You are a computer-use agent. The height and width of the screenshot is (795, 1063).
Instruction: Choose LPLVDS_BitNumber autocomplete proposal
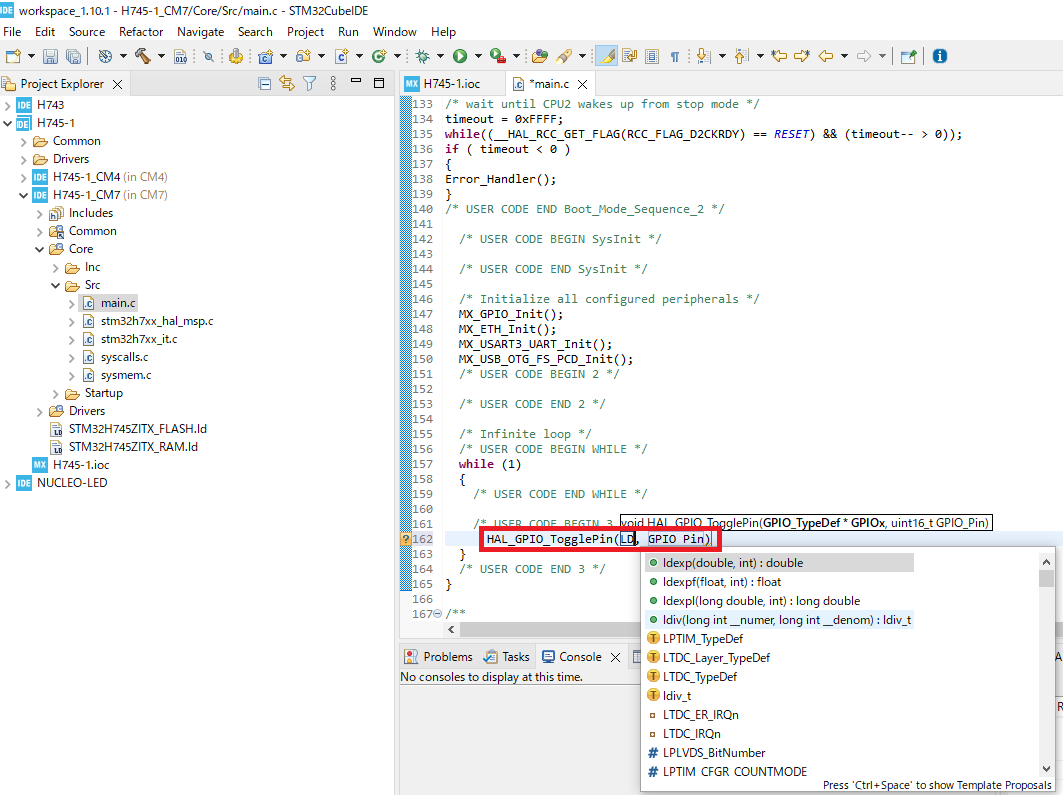pos(713,752)
